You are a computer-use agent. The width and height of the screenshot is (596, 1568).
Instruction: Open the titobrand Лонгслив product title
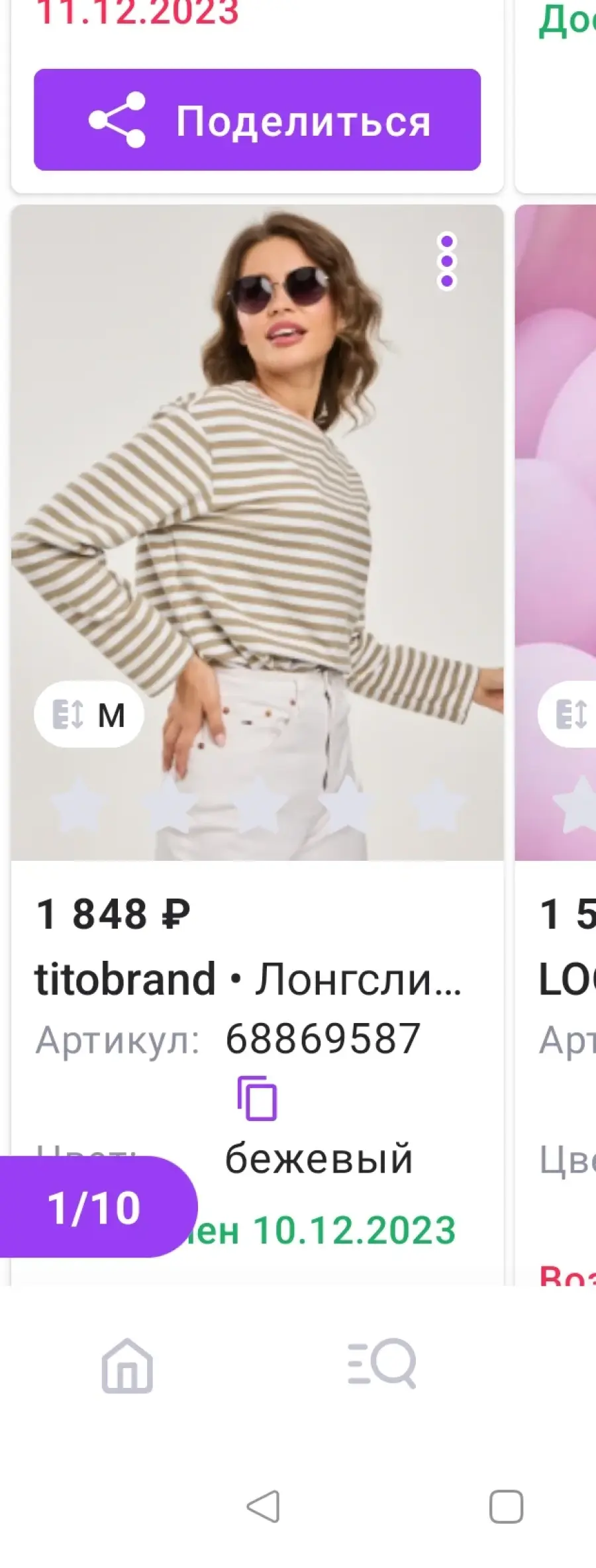248,979
